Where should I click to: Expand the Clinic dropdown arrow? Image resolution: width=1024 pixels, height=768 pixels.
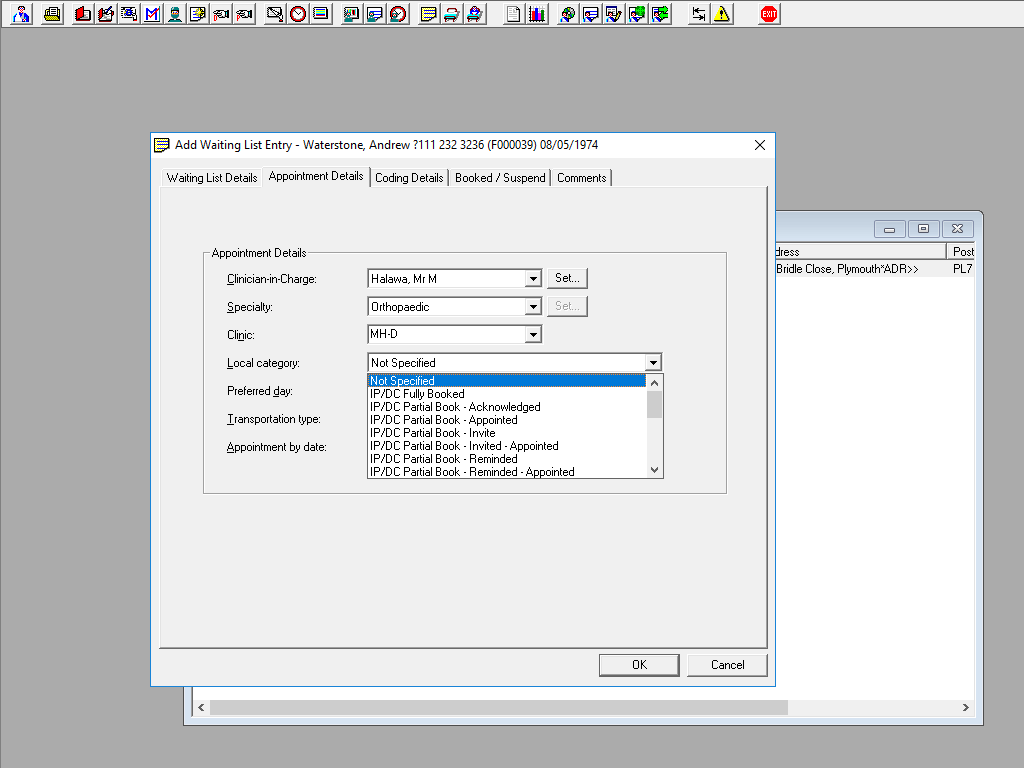click(534, 334)
